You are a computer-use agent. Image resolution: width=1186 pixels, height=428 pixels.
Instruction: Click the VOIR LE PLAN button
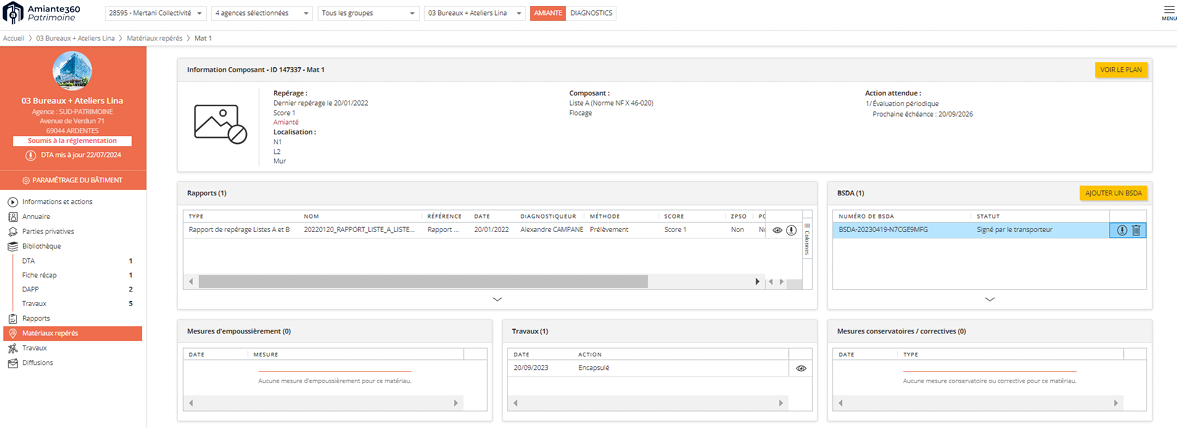coord(1121,70)
